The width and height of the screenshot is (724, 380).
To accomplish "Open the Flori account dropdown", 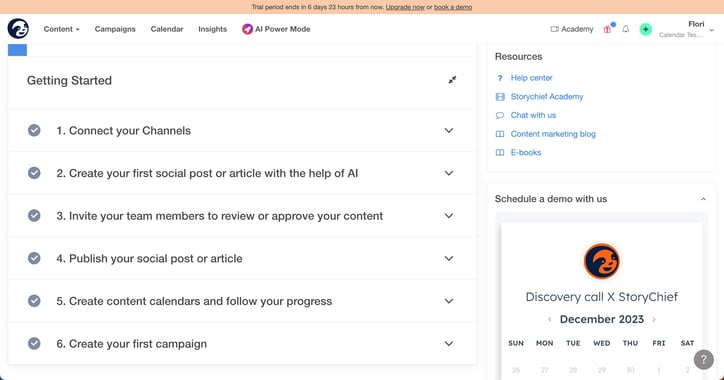I will pos(687,29).
